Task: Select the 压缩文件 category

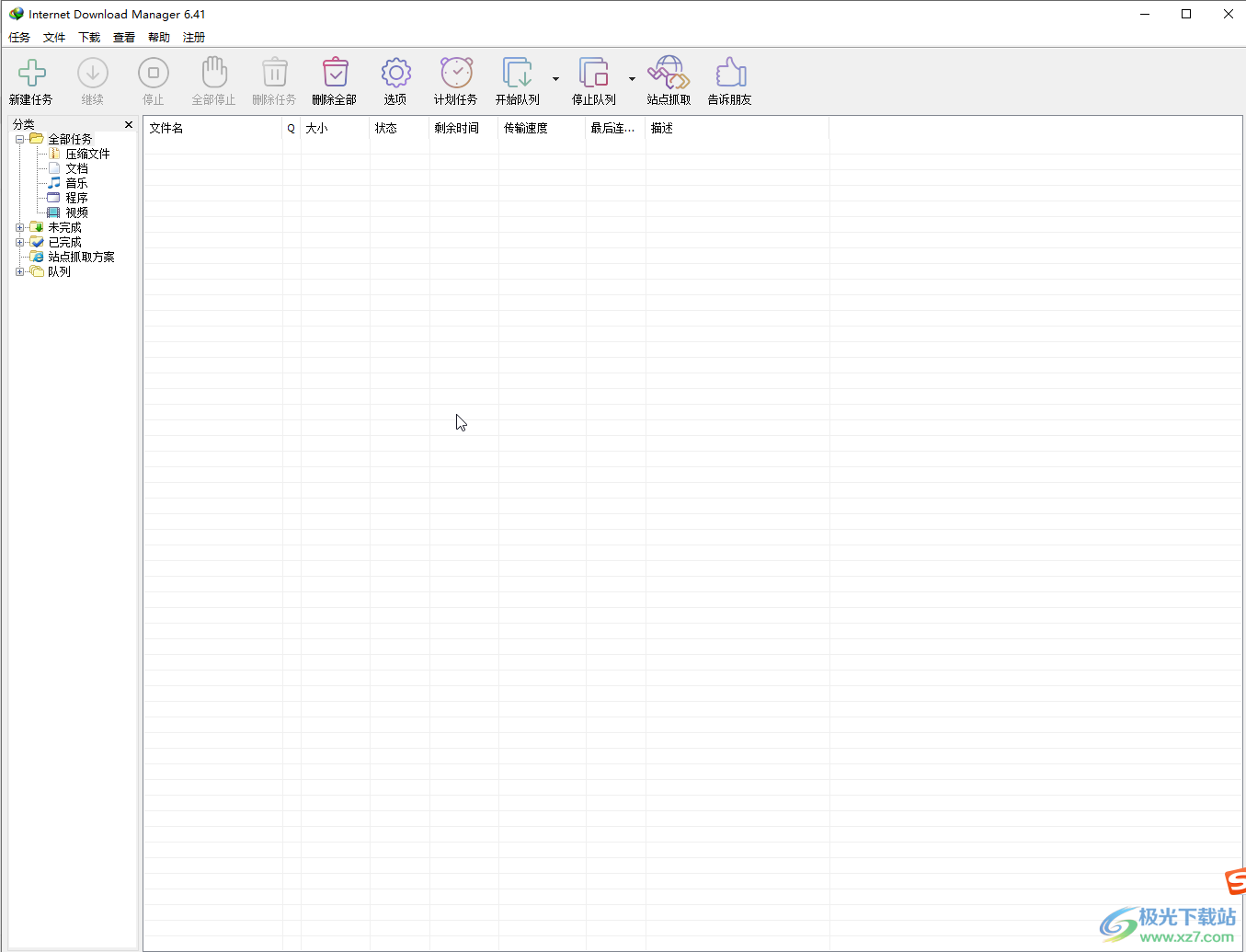Action: [87, 154]
